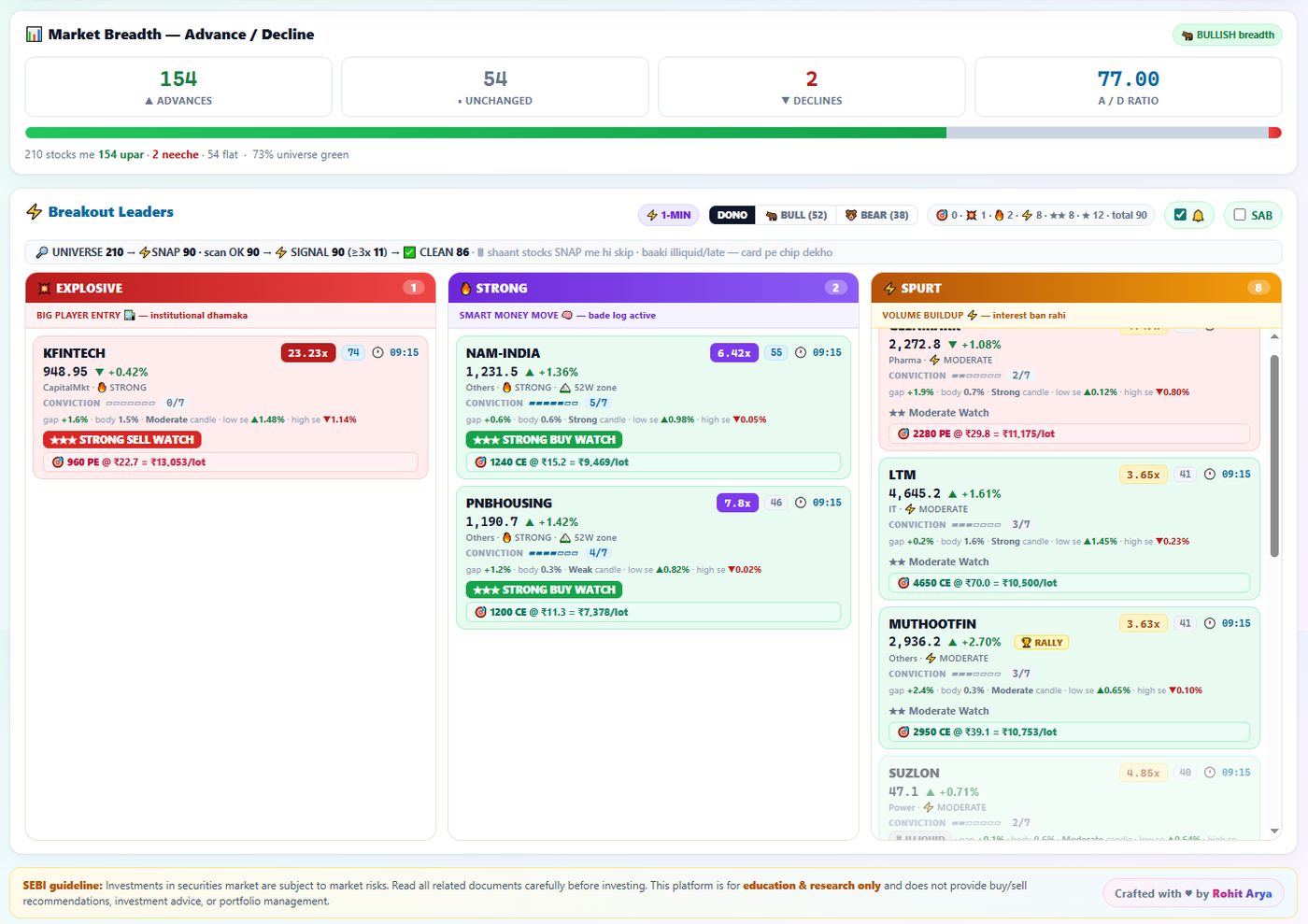This screenshot has height=924, width=1308.
Task: Click the clock icon on the NAM-INDIA card
Action: [801, 352]
